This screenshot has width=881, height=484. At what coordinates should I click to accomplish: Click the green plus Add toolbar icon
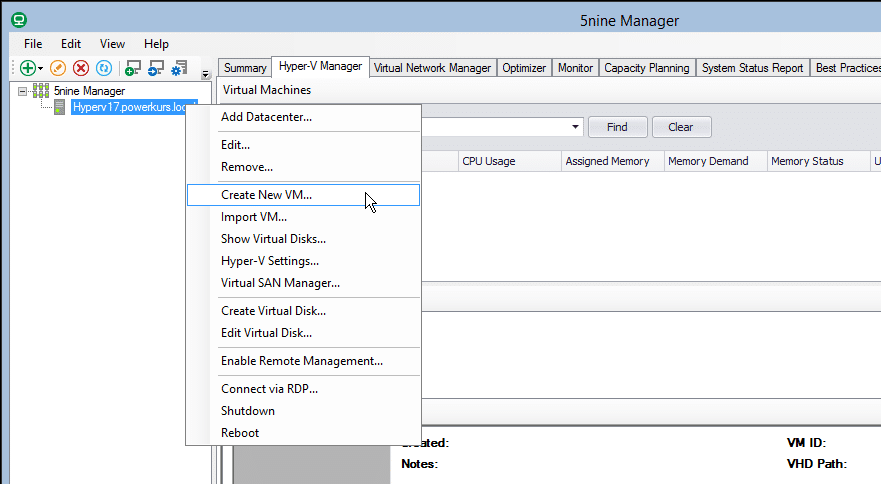(27, 68)
